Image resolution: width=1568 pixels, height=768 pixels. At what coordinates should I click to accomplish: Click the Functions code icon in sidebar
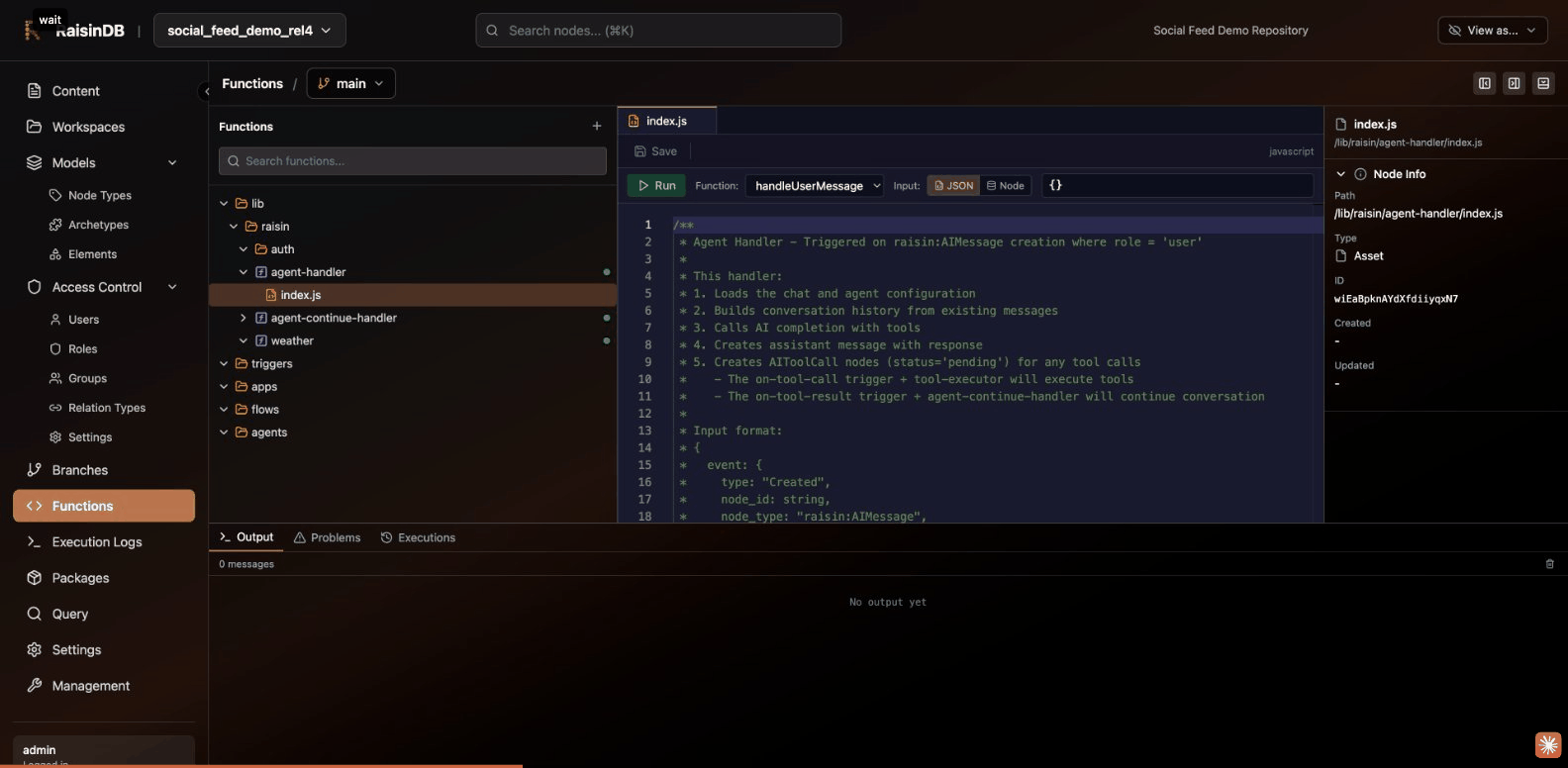coord(35,506)
